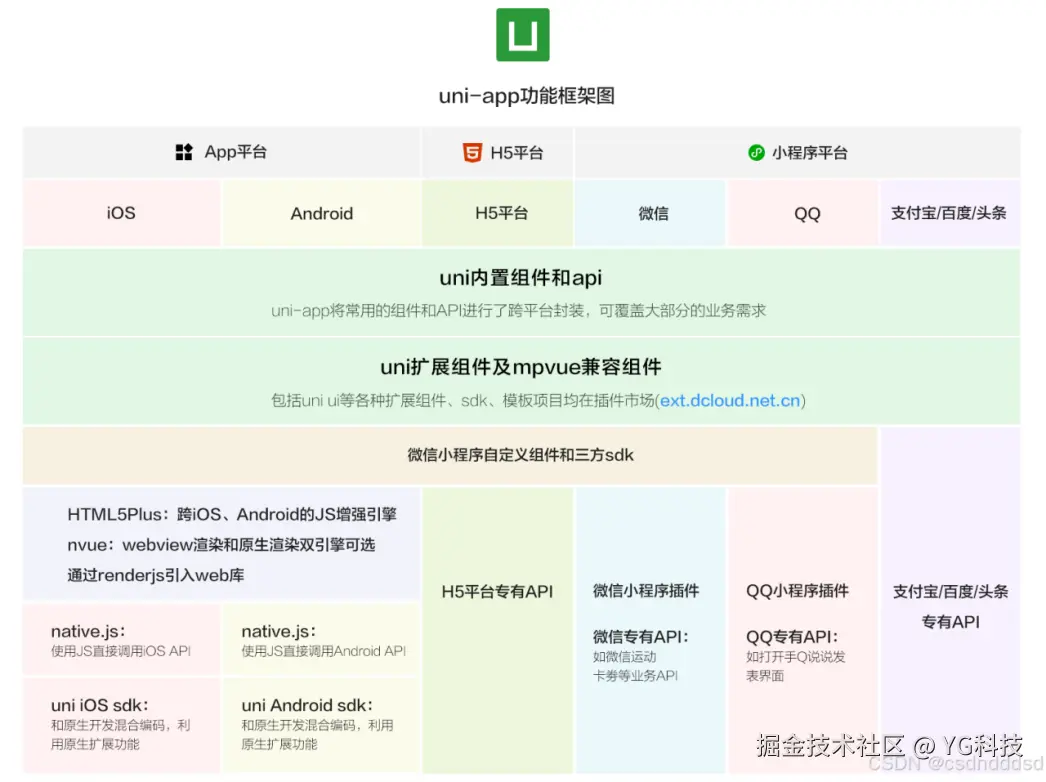Click the uni内置组件和api heading
Viewport: 1046px width, 782px height.
pos(520,278)
